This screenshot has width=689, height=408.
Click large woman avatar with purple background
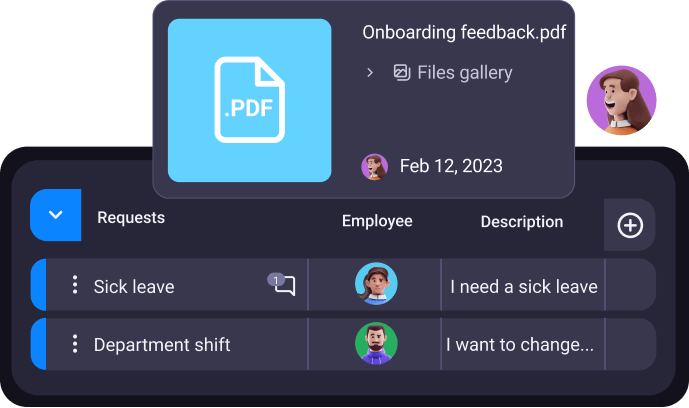click(x=621, y=100)
